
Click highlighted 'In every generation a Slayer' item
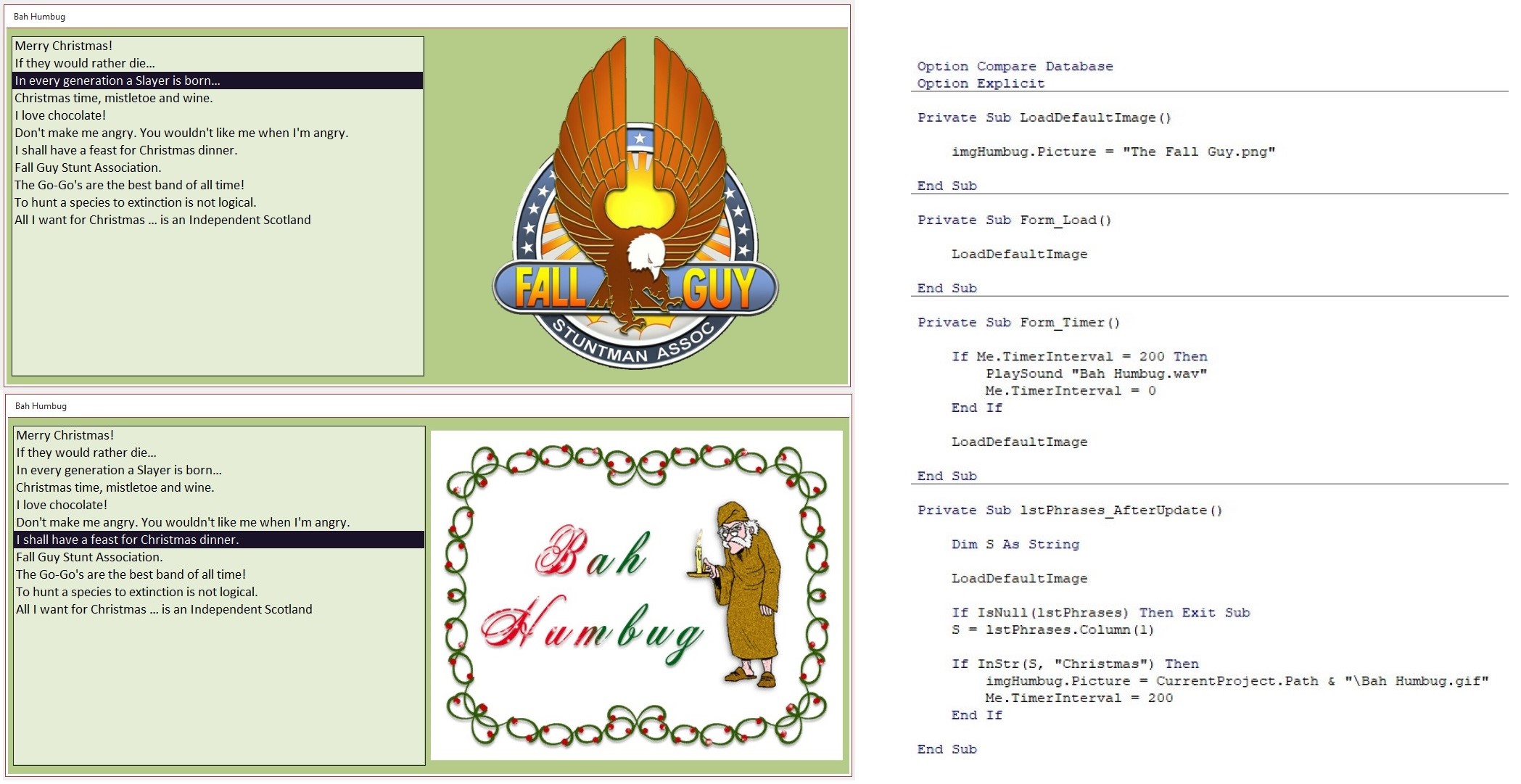click(x=118, y=81)
